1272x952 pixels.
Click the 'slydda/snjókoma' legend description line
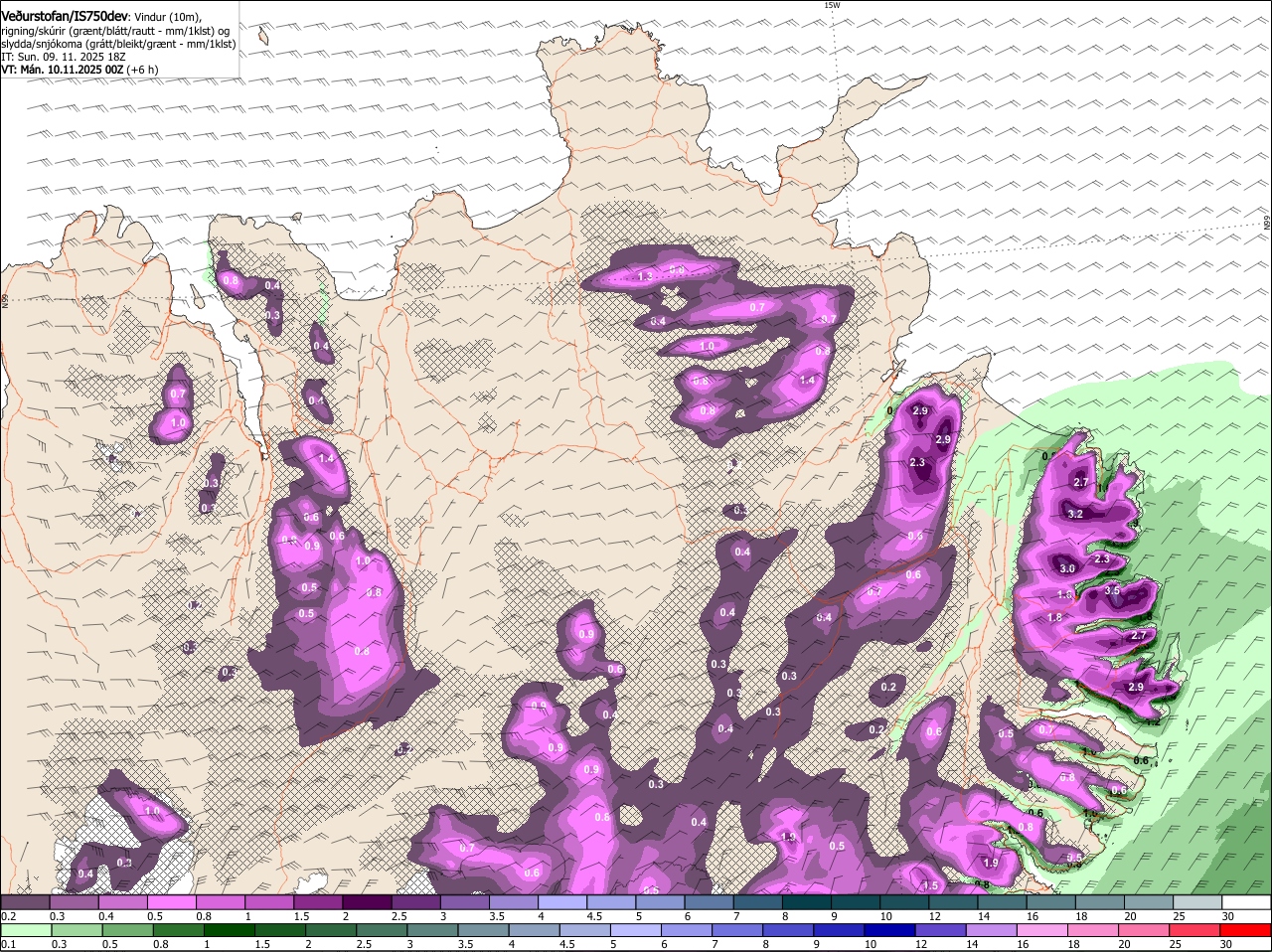pos(118,45)
